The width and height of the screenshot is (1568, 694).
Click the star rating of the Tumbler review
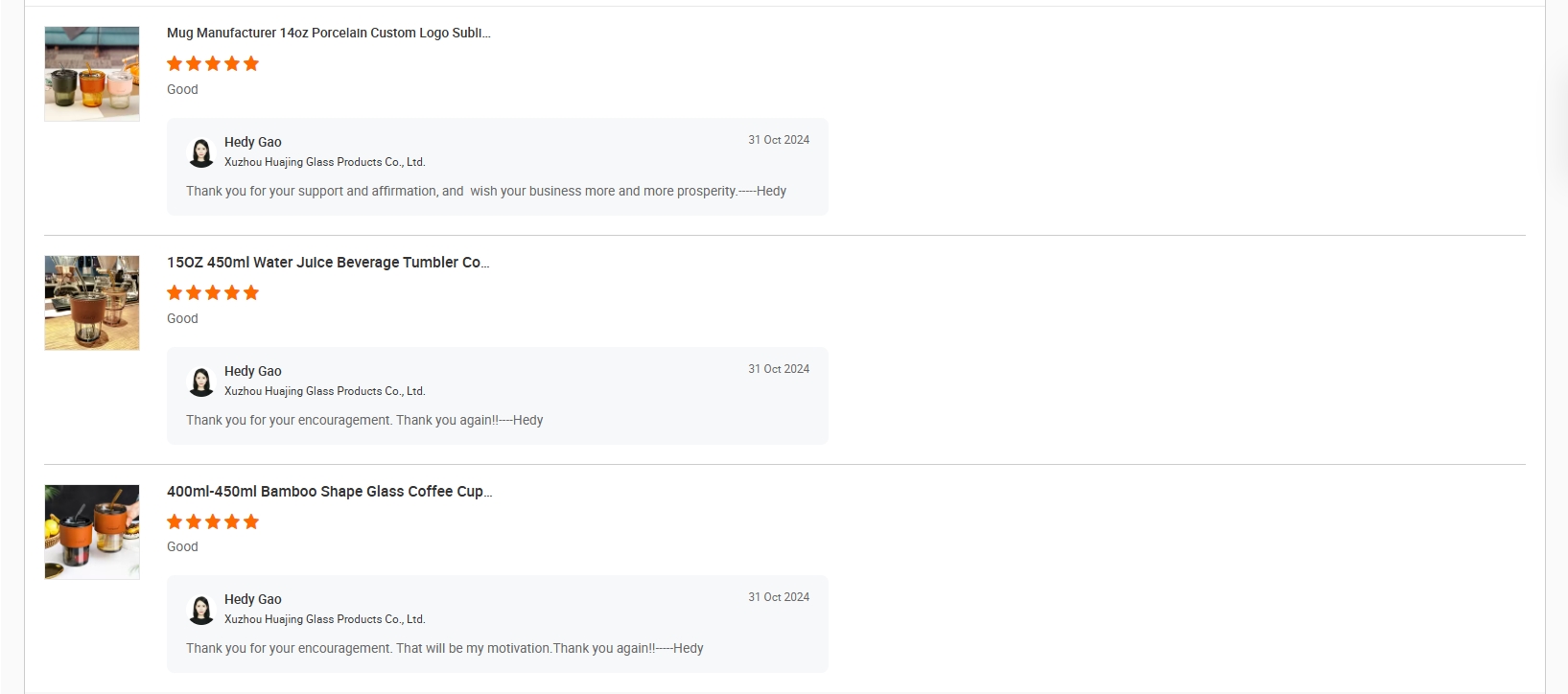[x=213, y=292]
